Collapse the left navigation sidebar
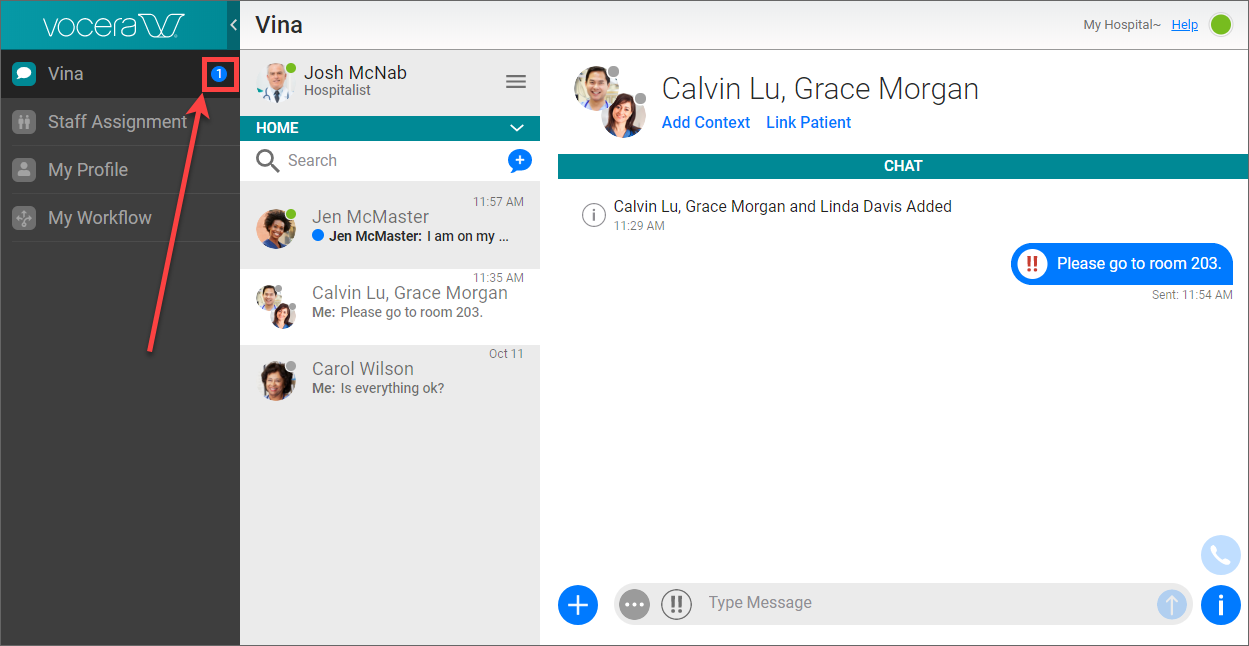This screenshot has height=646, width=1249. click(x=233, y=24)
